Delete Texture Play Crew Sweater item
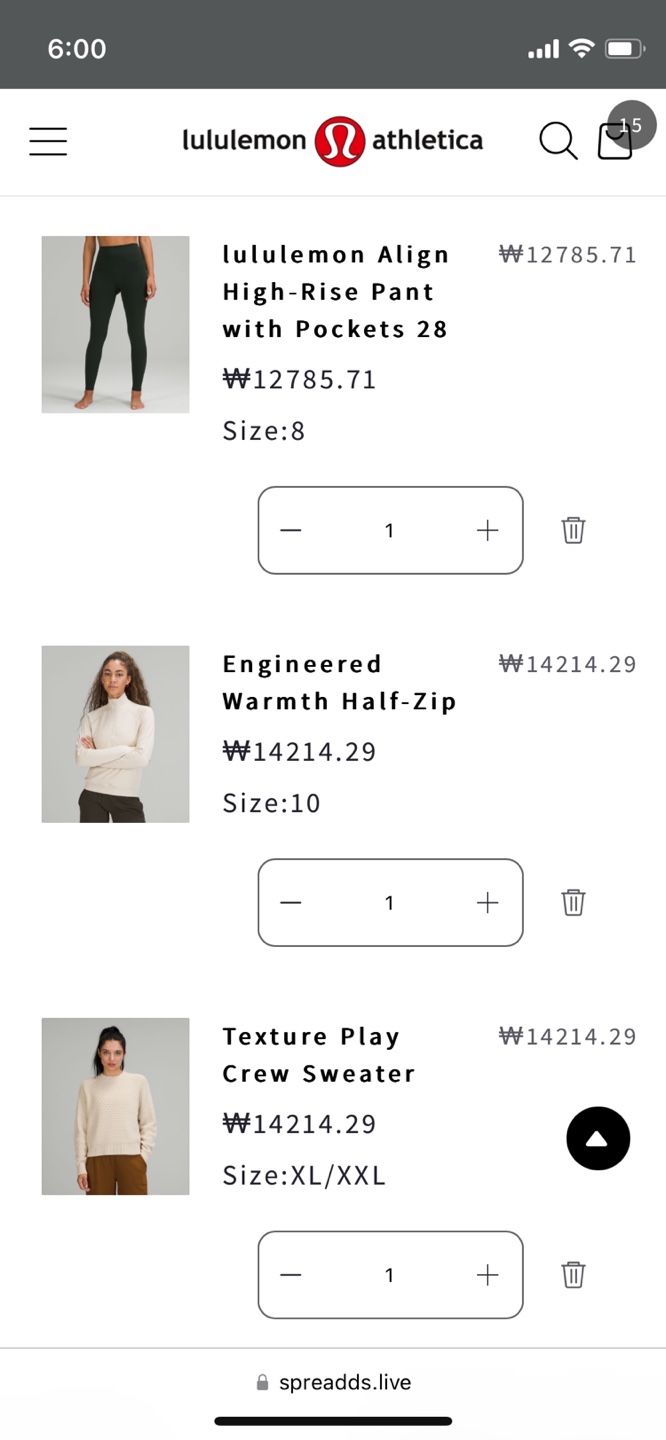Image resolution: width=666 pixels, height=1440 pixels. pos(573,1274)
